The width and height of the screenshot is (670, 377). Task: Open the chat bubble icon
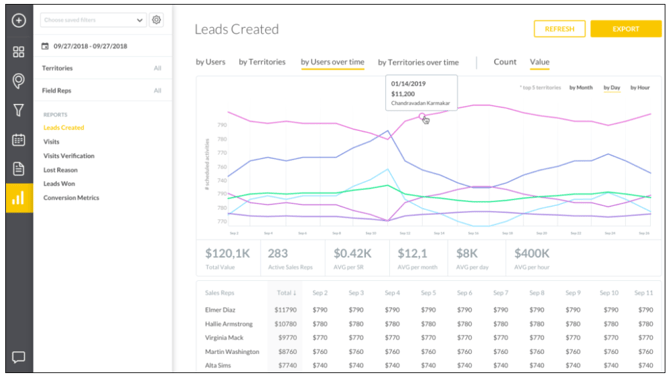tap(18, 357)
